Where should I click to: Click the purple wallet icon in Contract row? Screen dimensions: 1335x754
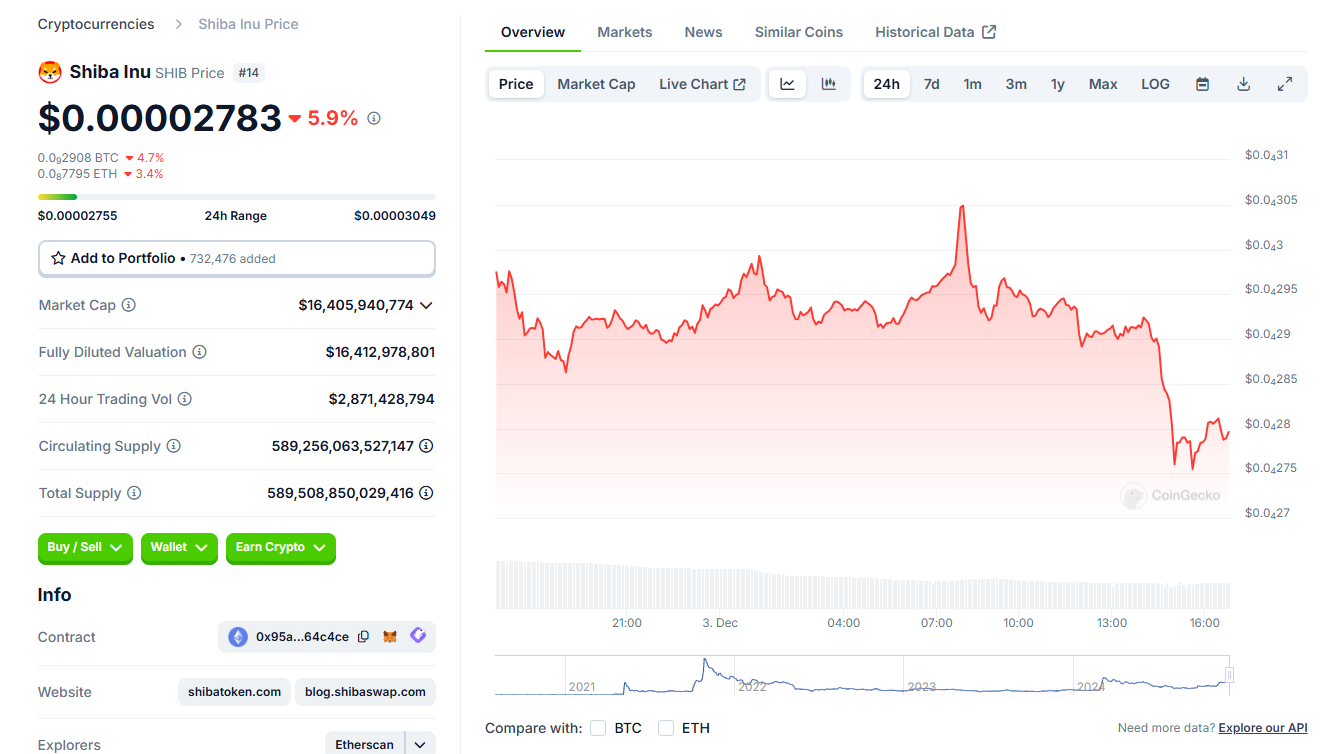point(418,636)
